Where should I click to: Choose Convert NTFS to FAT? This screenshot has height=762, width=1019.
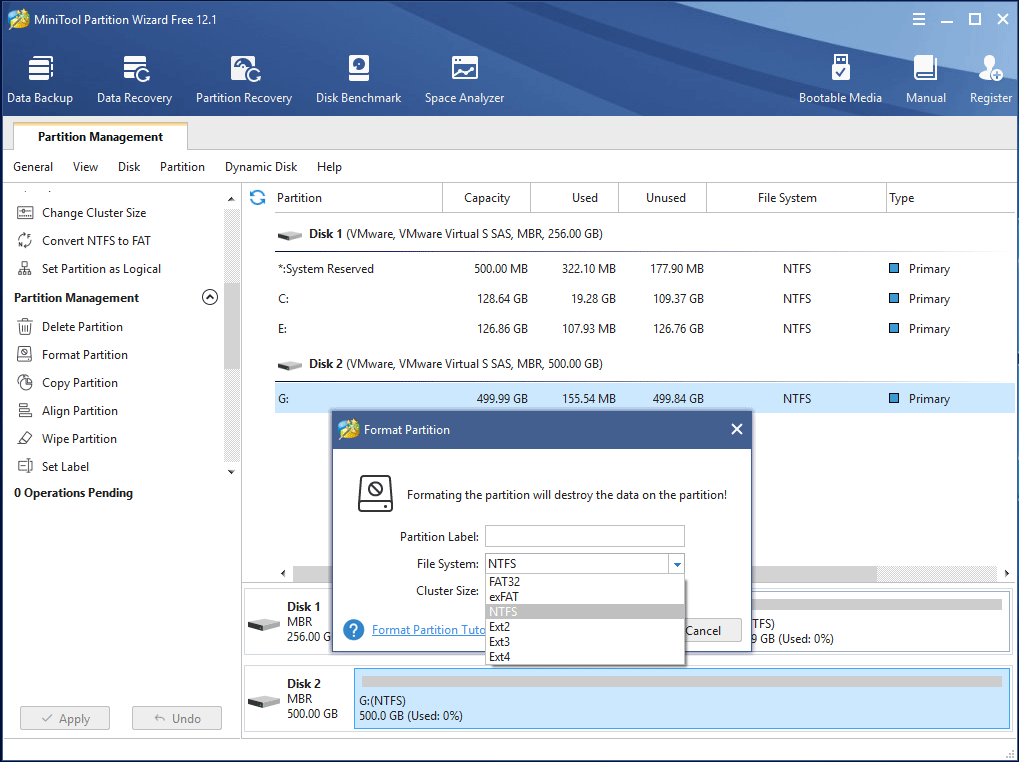click(96, 241)
